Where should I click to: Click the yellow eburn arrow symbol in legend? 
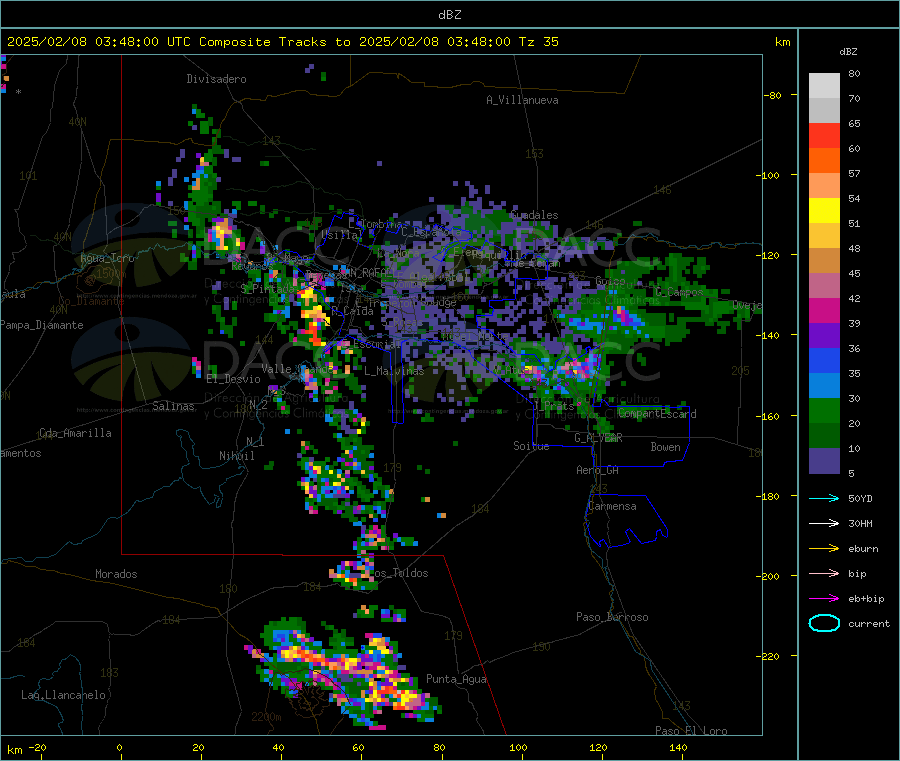coord(824,549)
